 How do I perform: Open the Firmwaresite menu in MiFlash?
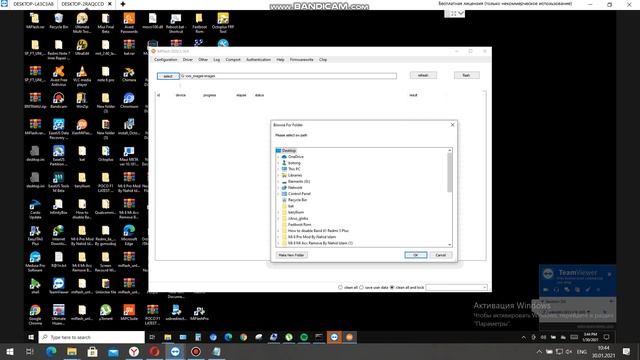tap(301, 60)
